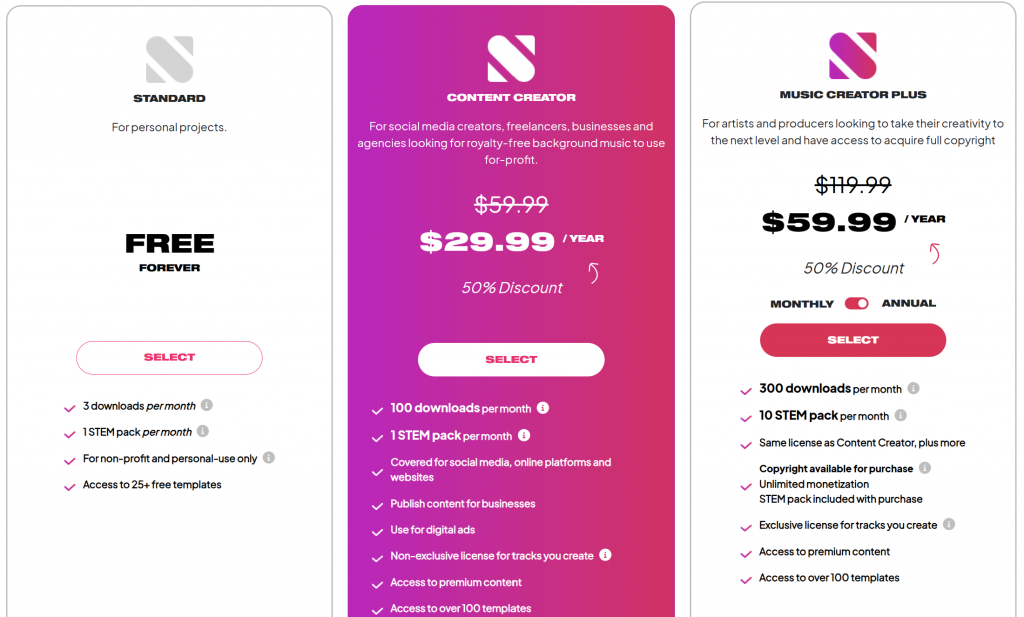Open info for Exclusive license for tracks
1024x617 pixels.
tap(949, 524)
